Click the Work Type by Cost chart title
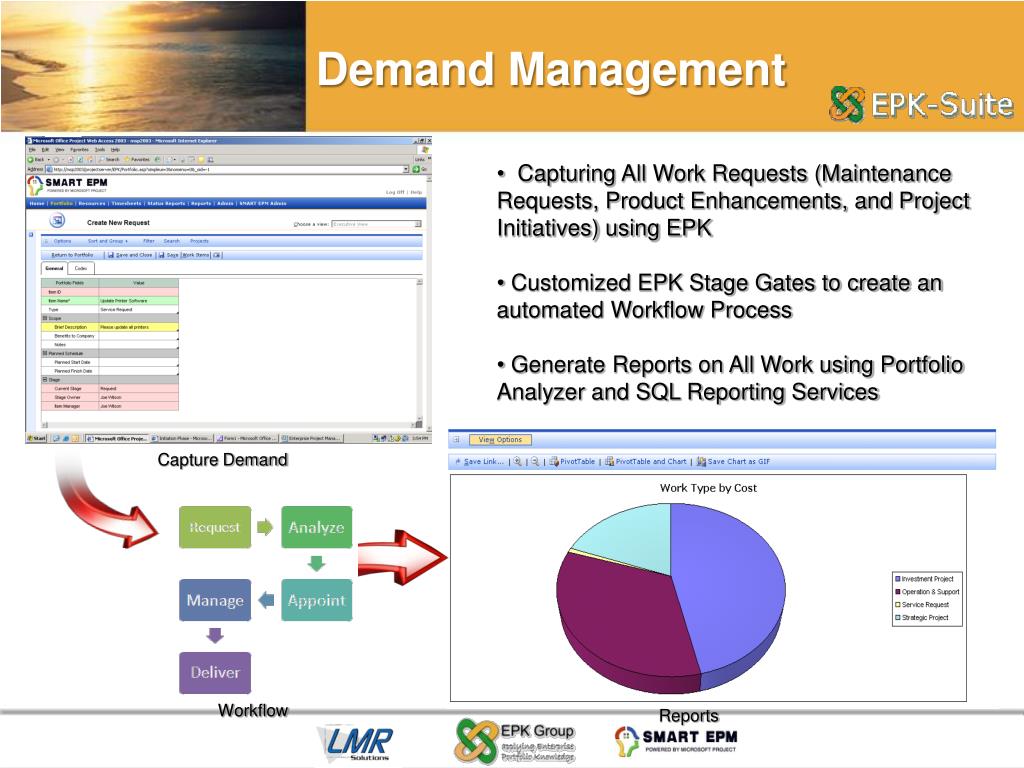This screenshot has height=768, width=1024. coord(708,488)
